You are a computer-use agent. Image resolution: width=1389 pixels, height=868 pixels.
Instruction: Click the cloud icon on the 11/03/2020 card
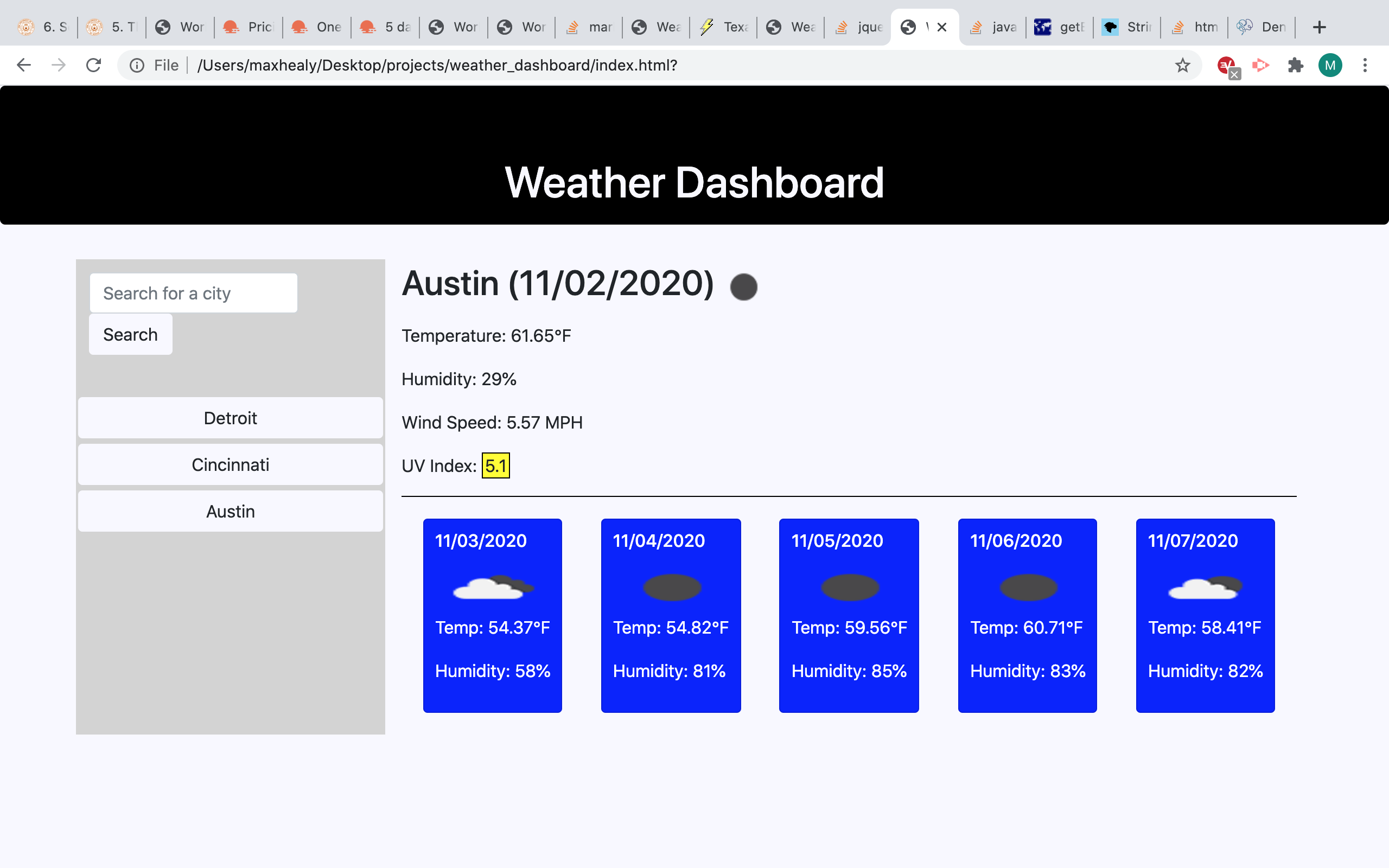click(x=493, y=586)
